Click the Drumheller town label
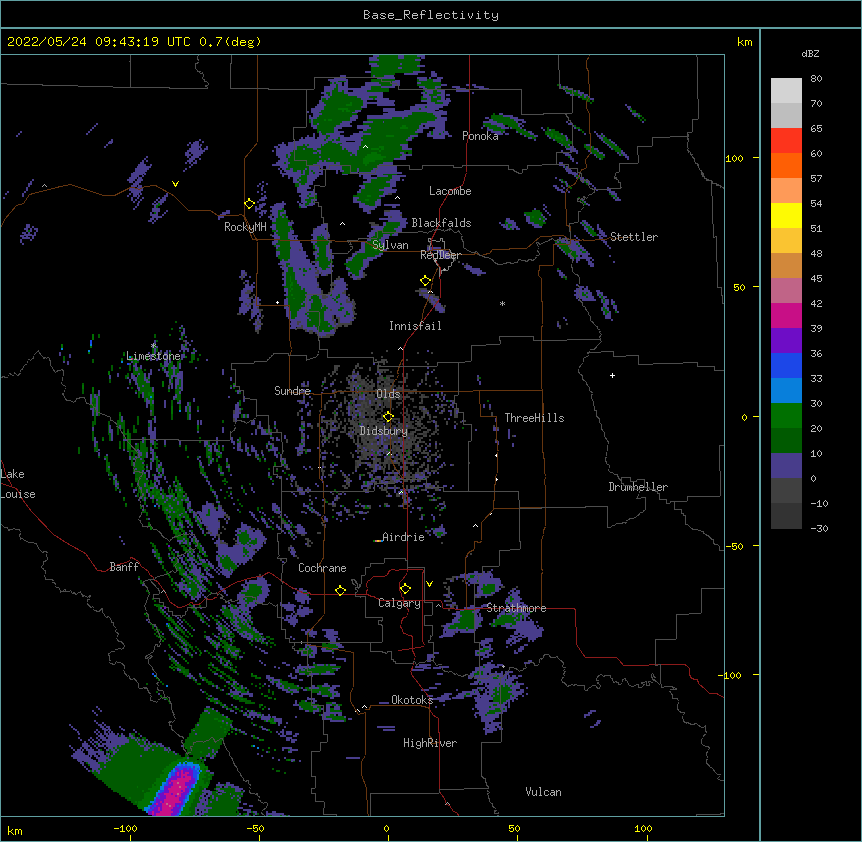Viewport: 862px width, 842px height. pos(638,487)
